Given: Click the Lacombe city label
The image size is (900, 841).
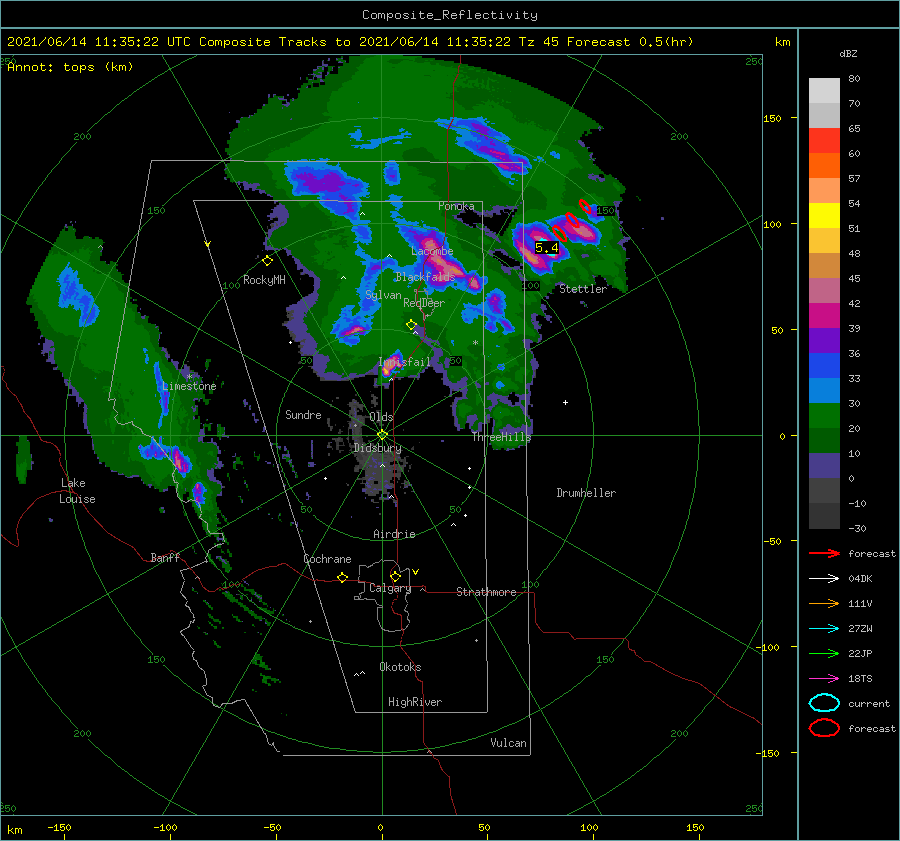Looking at the screenshot, I should tap(432, 251).
